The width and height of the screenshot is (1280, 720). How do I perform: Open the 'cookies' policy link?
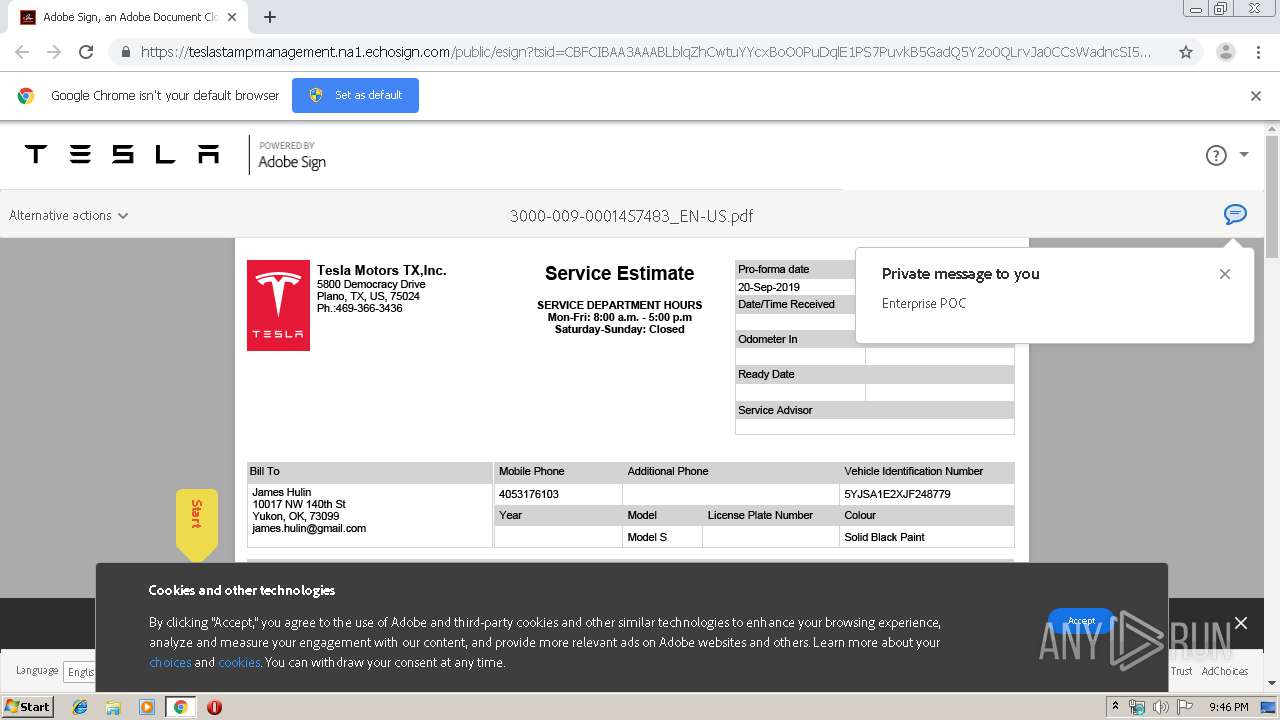pyautogui.click(x=239, y=662)
